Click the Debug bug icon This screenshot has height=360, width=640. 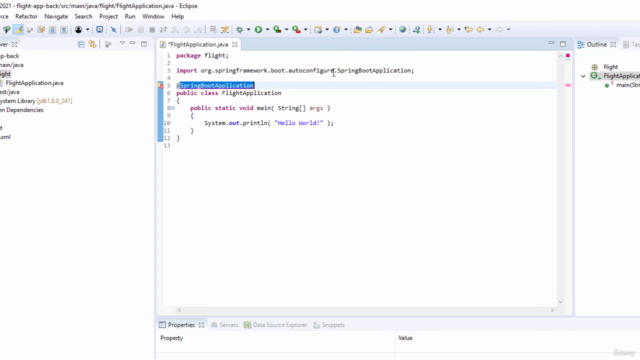[240, 29]
